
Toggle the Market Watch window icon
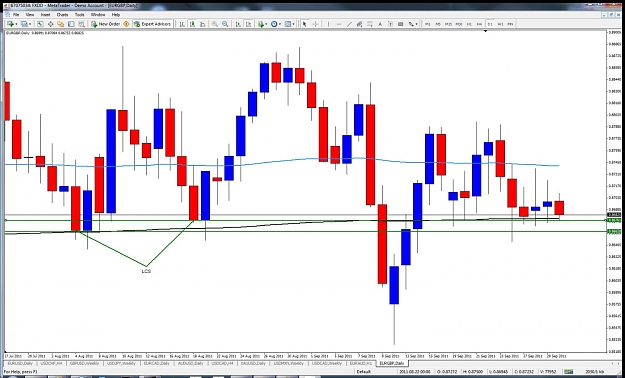(40, 24)
